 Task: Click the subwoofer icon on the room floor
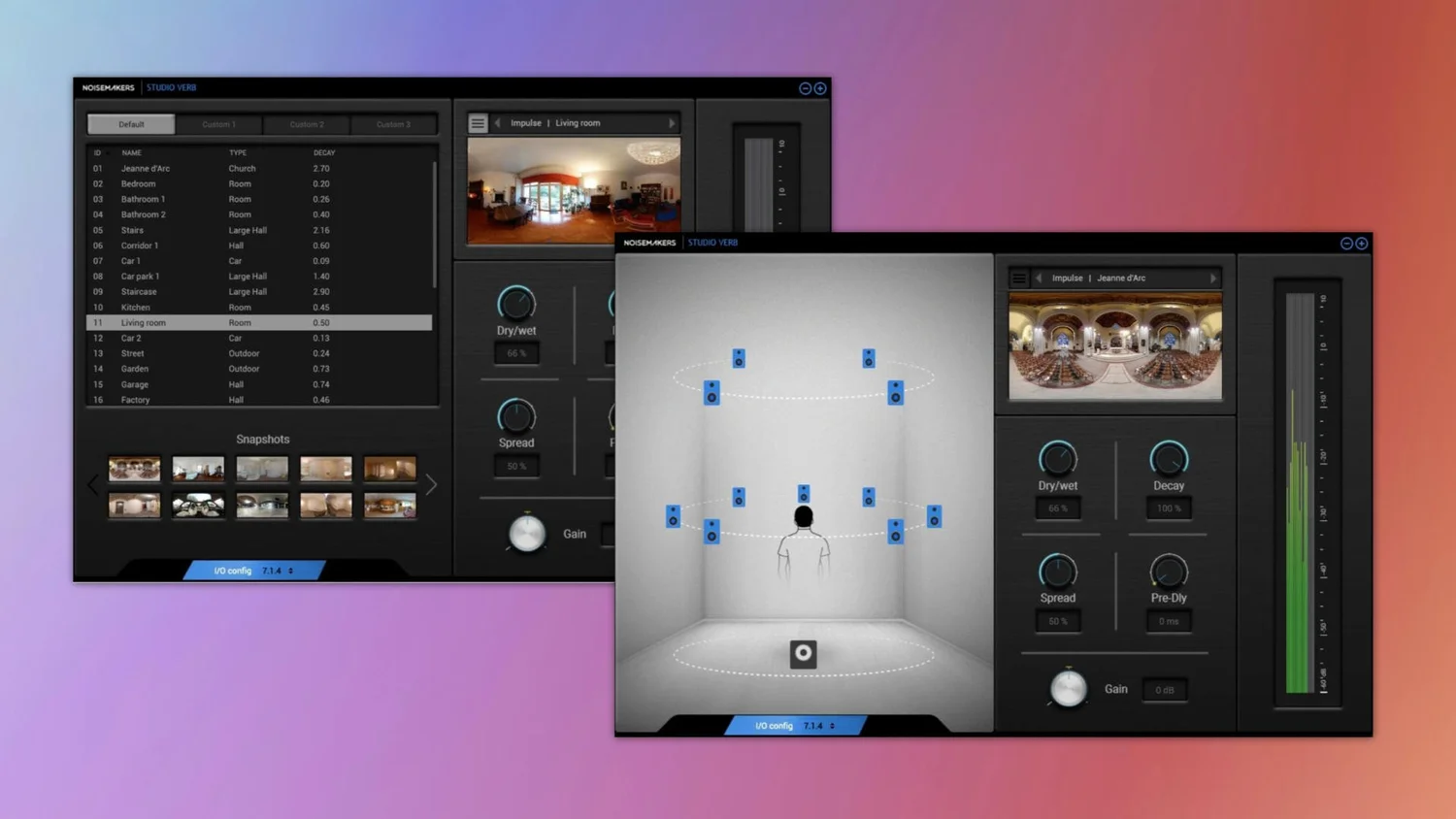pyautogui.click(x=802, y=654)
